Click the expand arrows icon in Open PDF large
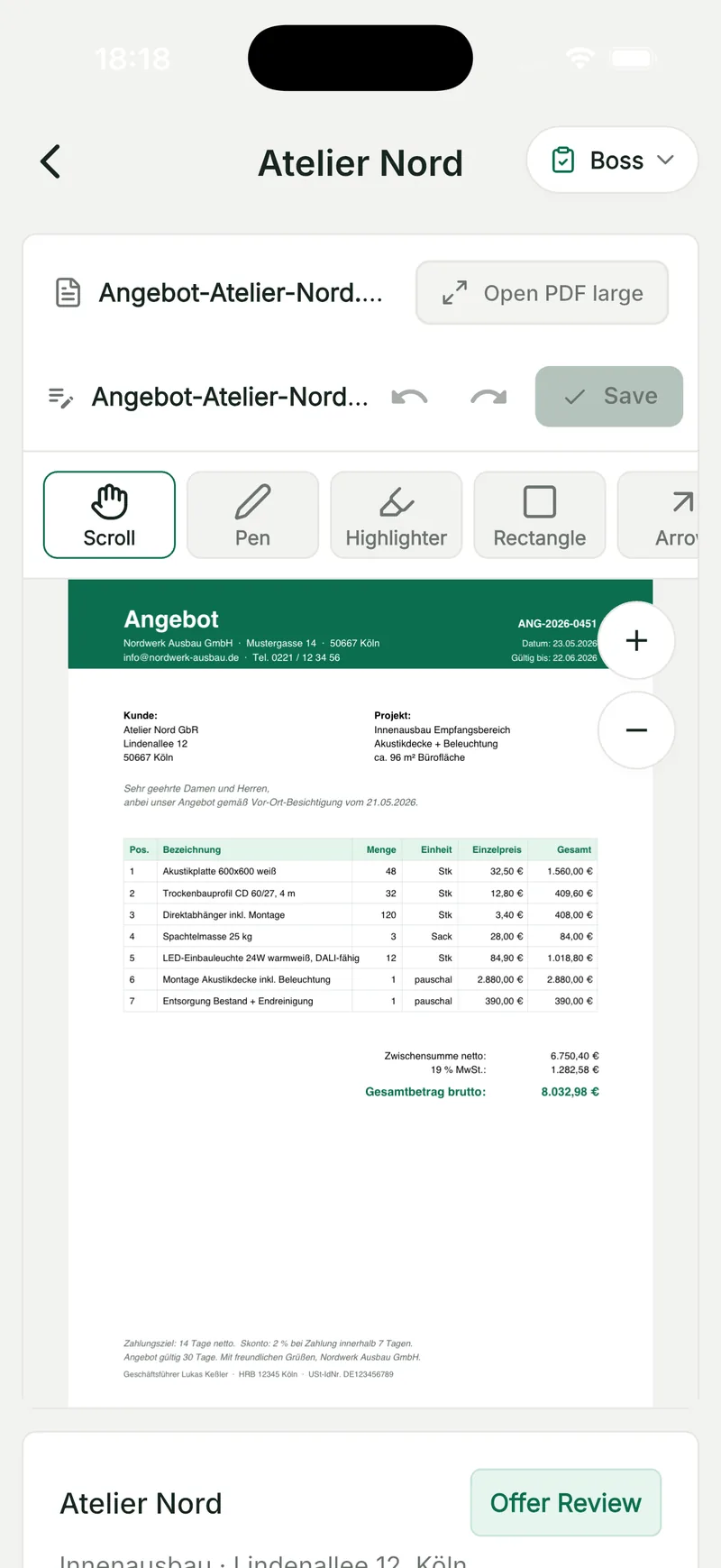The height and width of the screenshot is (1568, 721). click(x=454, y=292)
